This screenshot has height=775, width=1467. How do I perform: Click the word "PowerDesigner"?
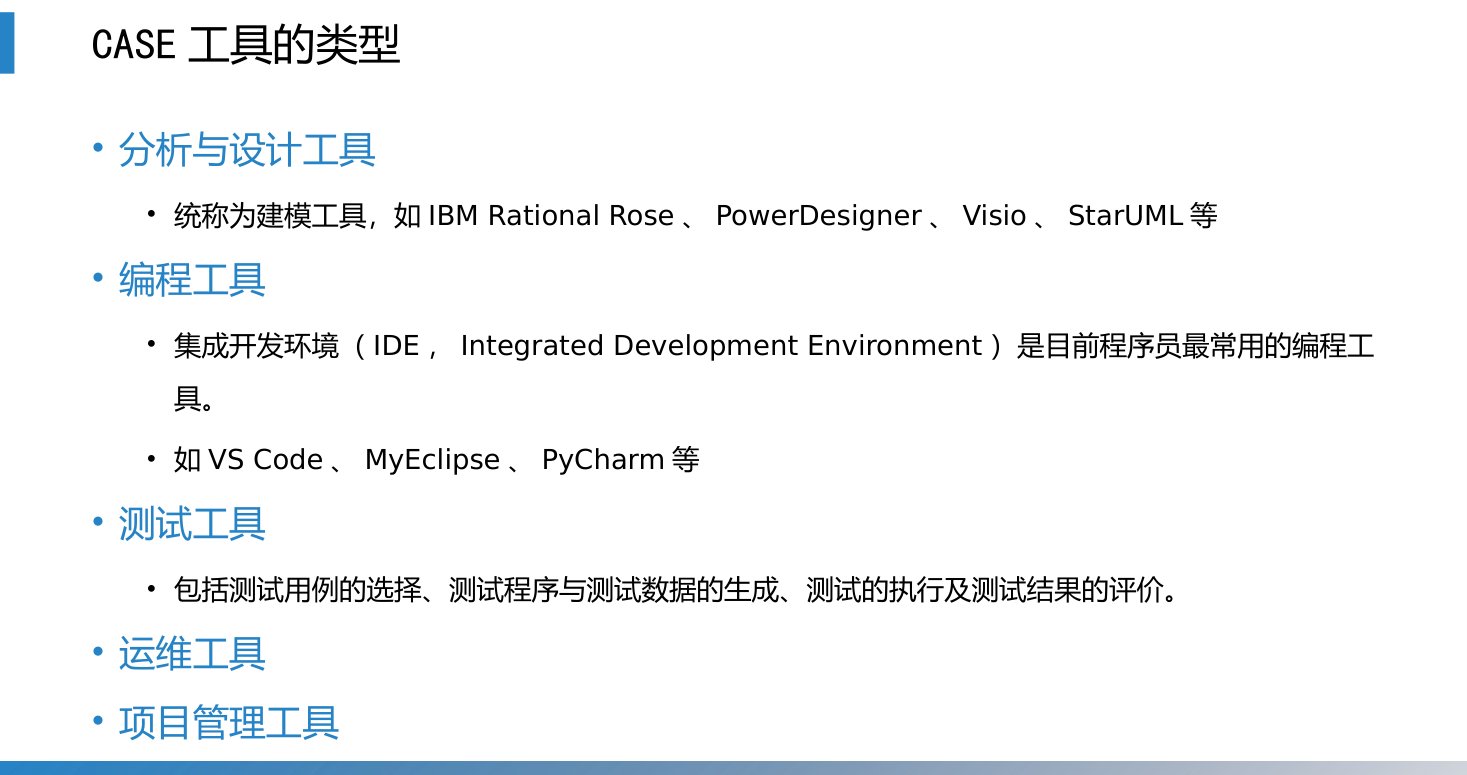(x=819, y=216)
